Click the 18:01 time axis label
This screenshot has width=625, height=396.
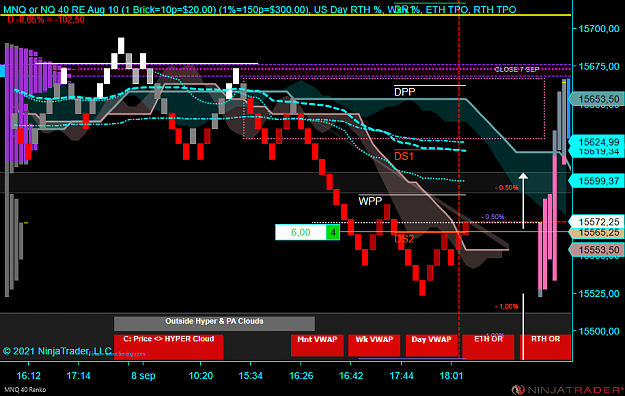[x=451, y=376]
